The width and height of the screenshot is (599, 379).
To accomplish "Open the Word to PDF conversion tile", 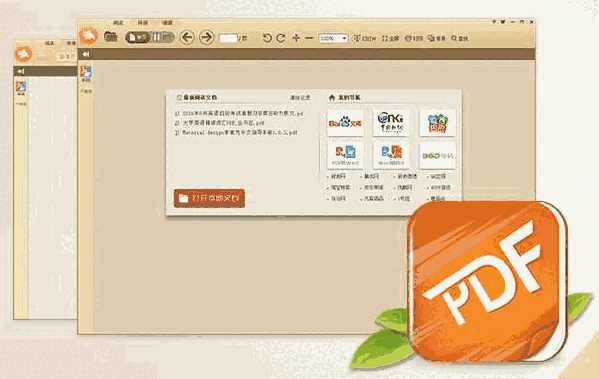I will pyautogui.click(x=390, y=155).
